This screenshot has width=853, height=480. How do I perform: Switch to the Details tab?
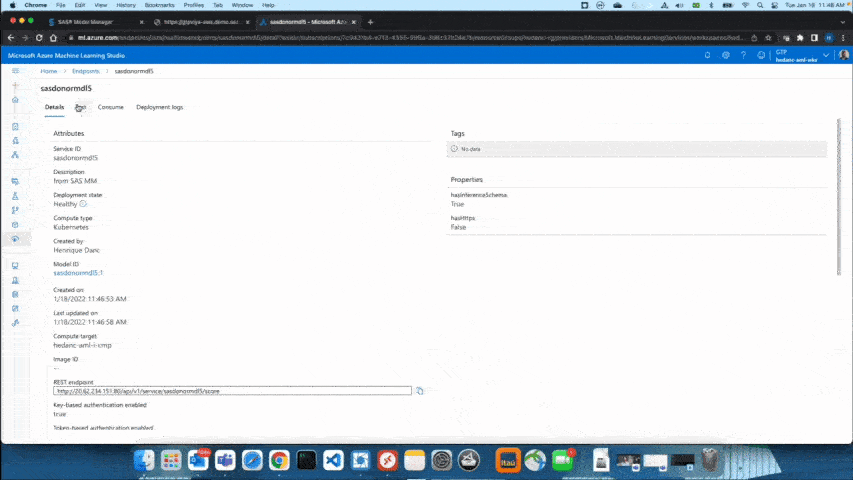tap(54, 107)
